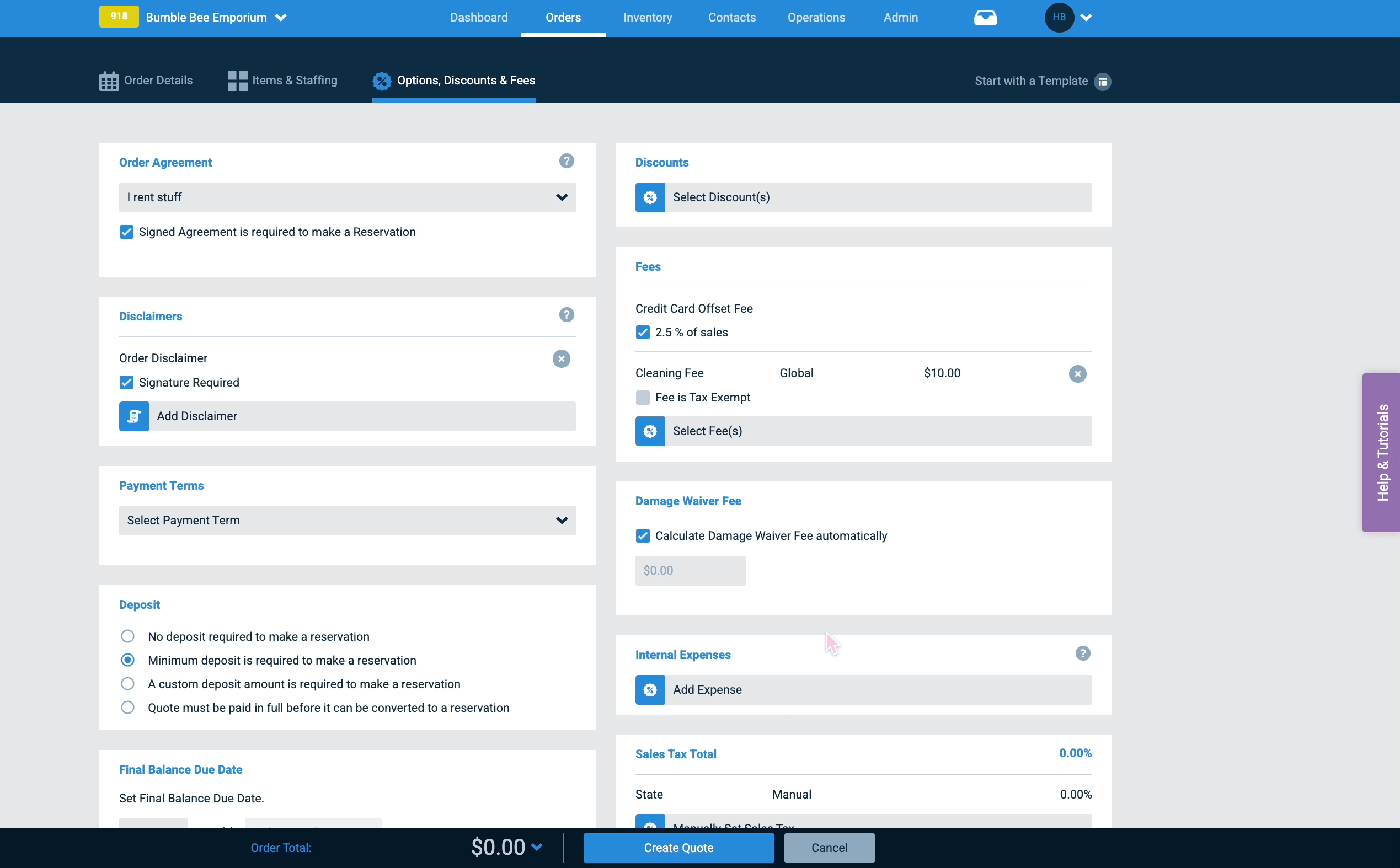Click the Global label on Cleaning Fee row
Image resolution: width=1400 pixels, height=868 pixels.
click(x=796, y=374)
